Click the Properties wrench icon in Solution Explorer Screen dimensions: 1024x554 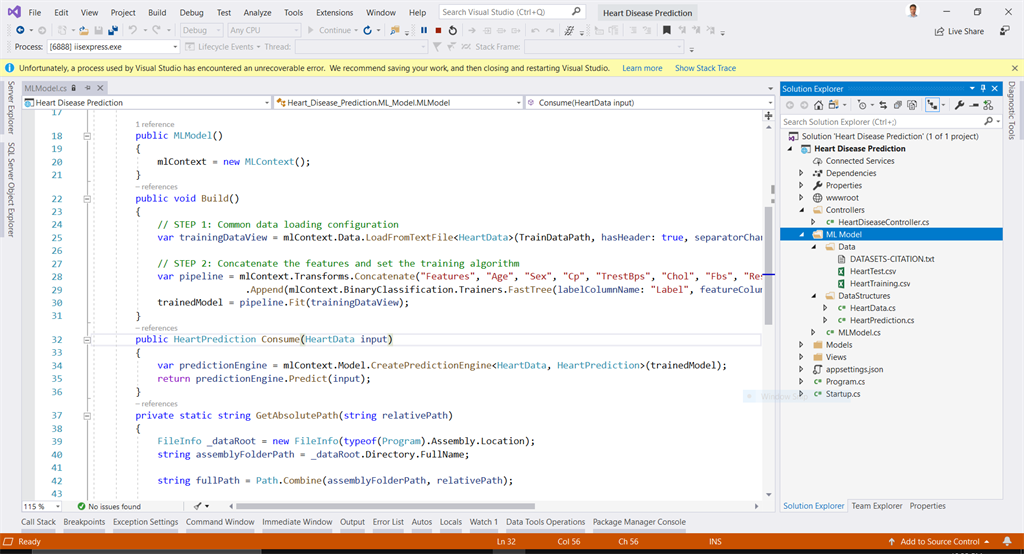(x=959, y=105)
